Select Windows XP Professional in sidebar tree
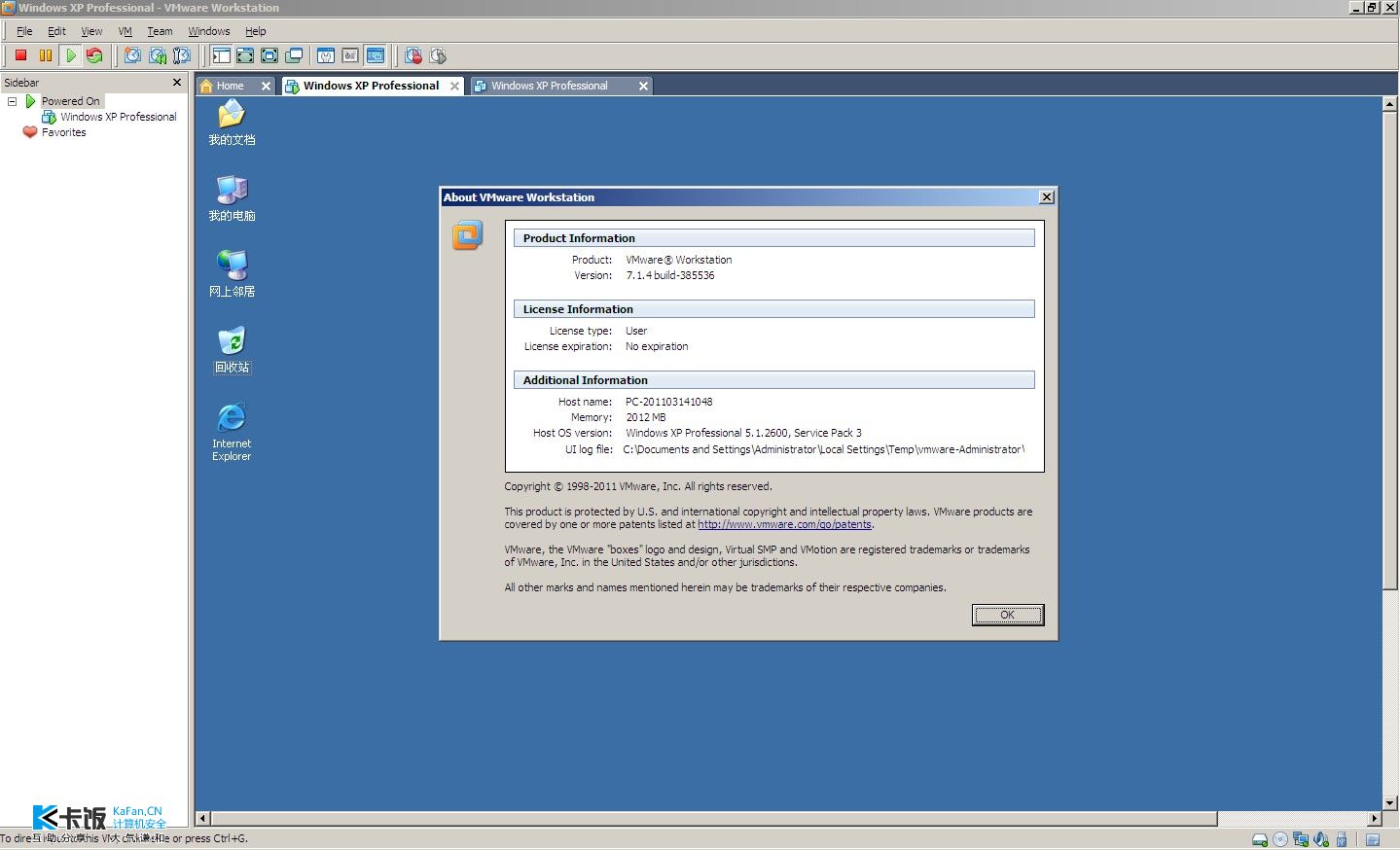 coord(119,117)
